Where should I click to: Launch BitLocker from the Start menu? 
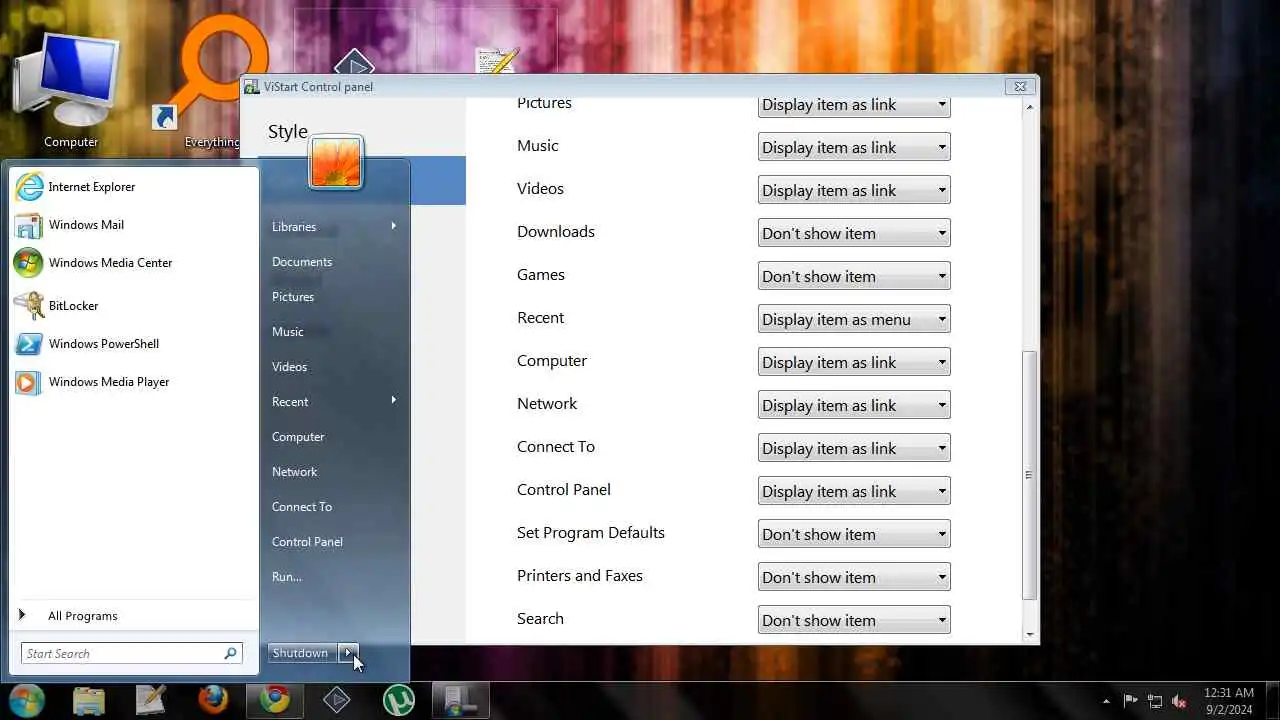coord(58,306)
